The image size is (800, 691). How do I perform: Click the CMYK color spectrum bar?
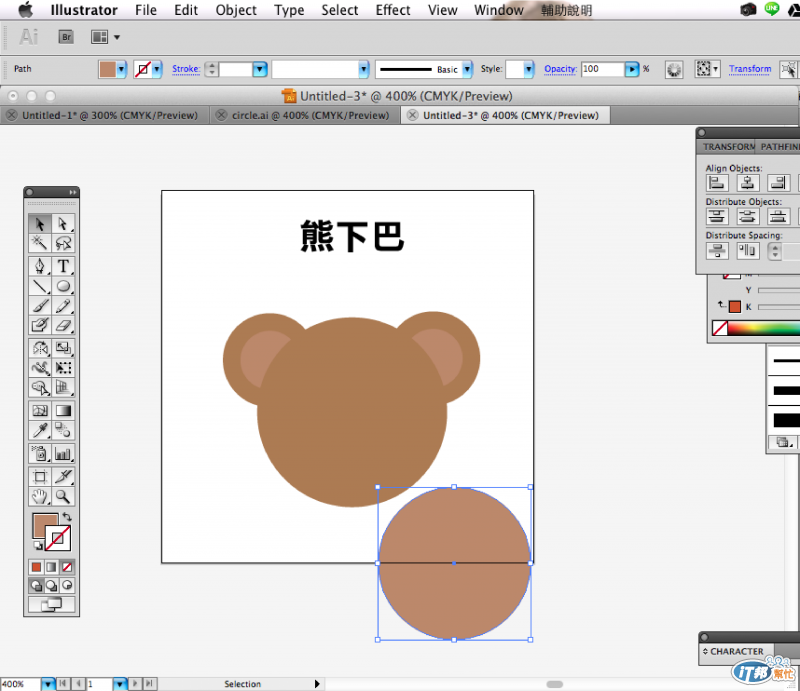coord(765,328)
